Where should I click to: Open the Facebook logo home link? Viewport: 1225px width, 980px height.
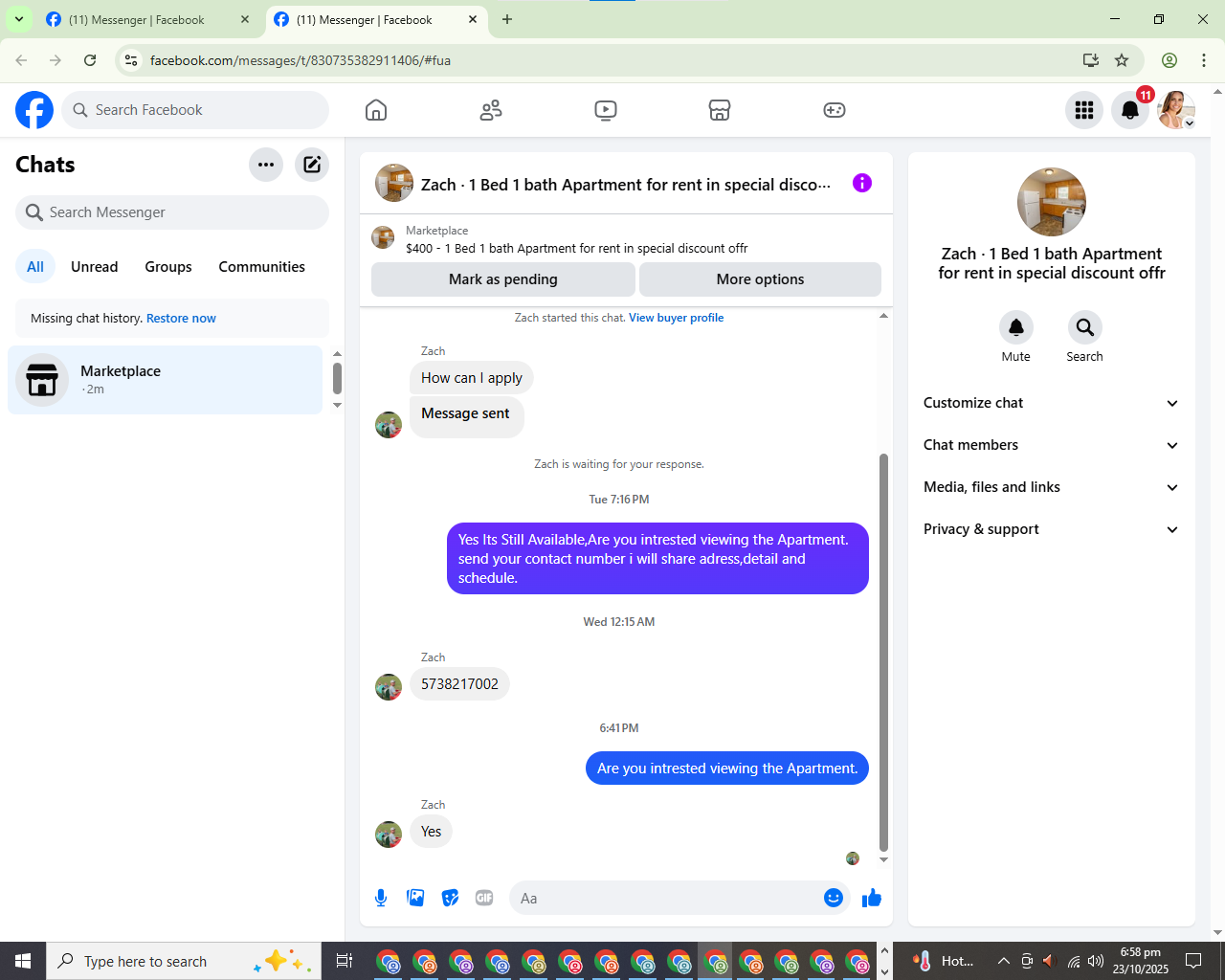[x=34, y=110]
